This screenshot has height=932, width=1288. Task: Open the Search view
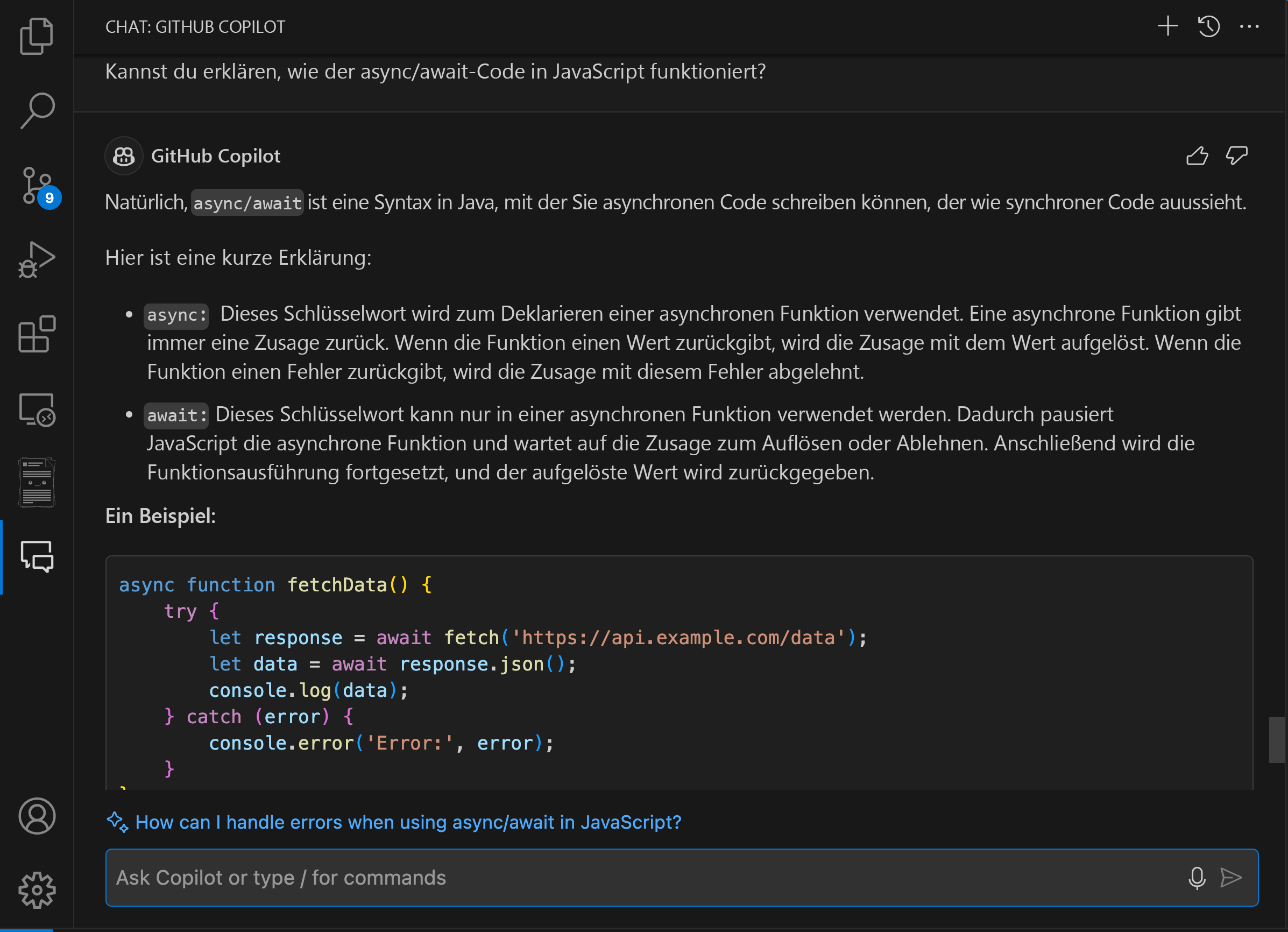point(37,110)
